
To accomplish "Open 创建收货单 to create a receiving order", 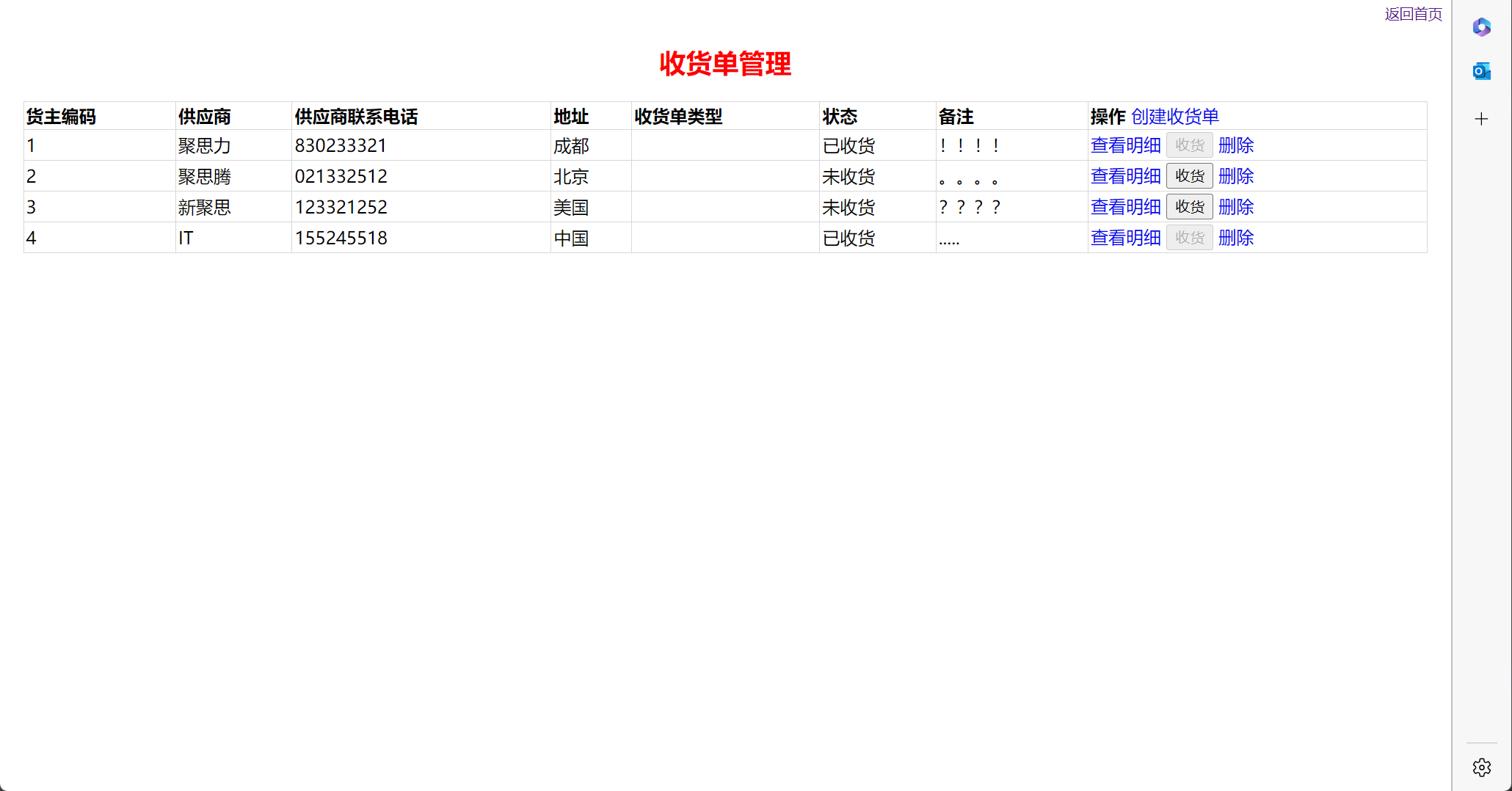I will [x=1175, y=116].
